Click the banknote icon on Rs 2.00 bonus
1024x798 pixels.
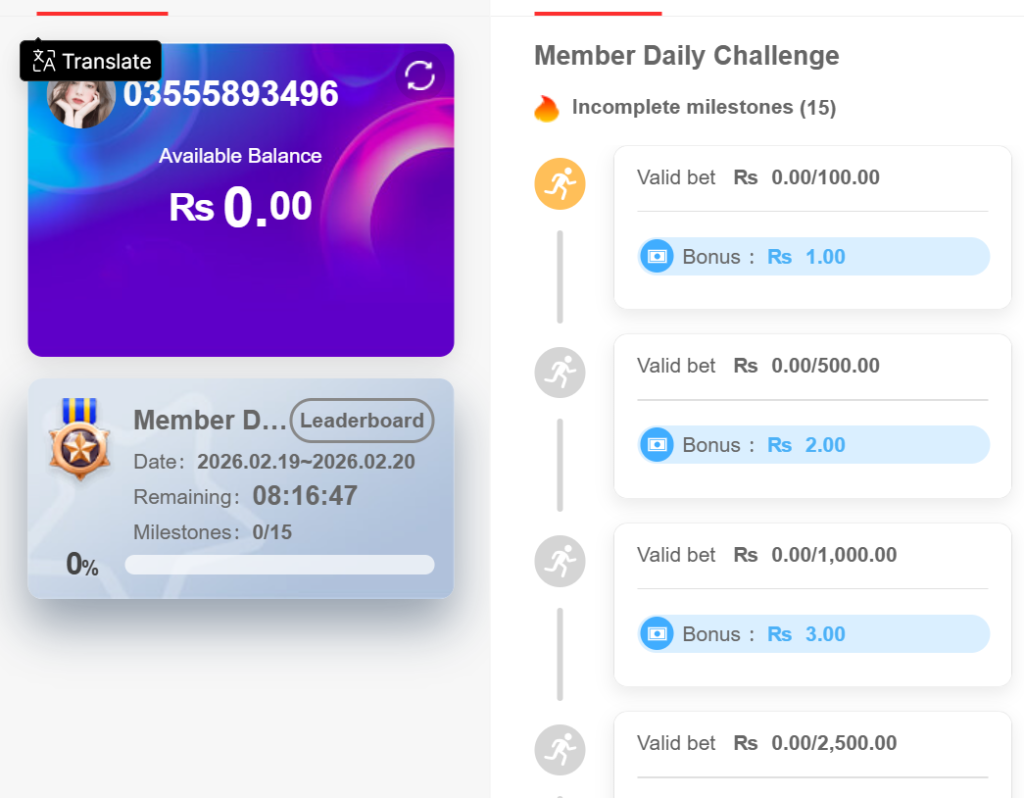tap(657, 445)
